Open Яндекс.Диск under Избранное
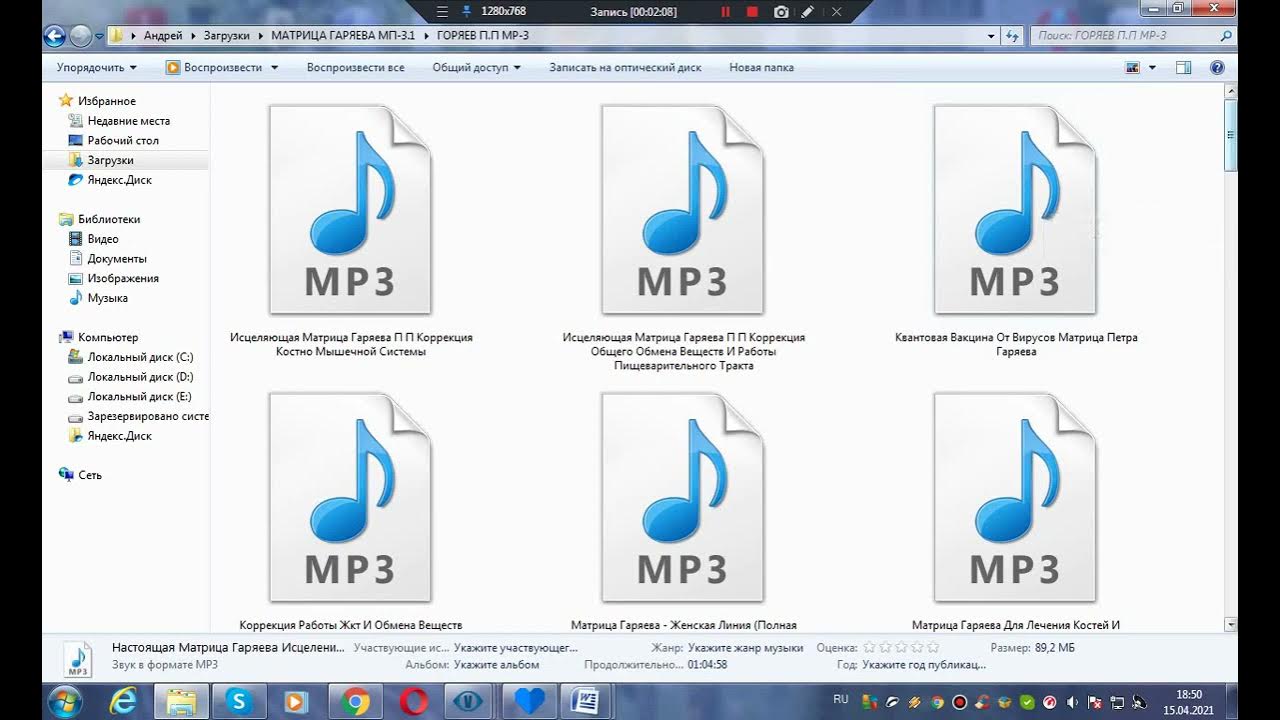The height and width of the screenshot is (720, 1280). (x=119, y=180)
